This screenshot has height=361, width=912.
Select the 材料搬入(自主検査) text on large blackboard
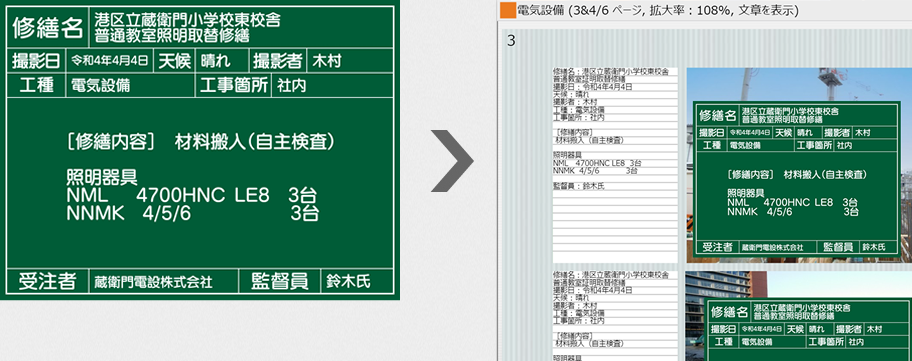coord(255,142)
